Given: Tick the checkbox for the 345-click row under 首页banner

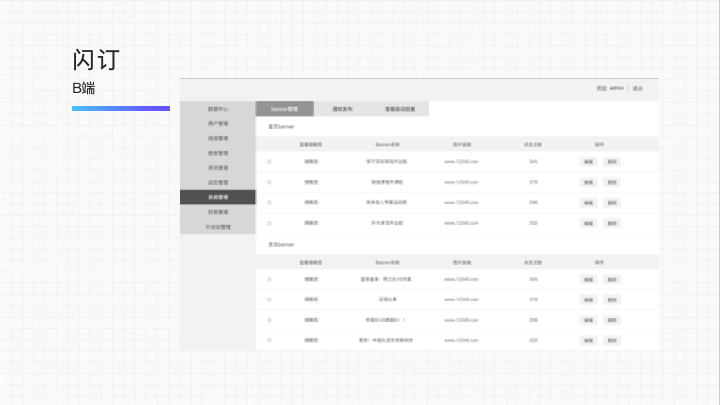Looking at the screenshot, I should [x=270, y=162].
